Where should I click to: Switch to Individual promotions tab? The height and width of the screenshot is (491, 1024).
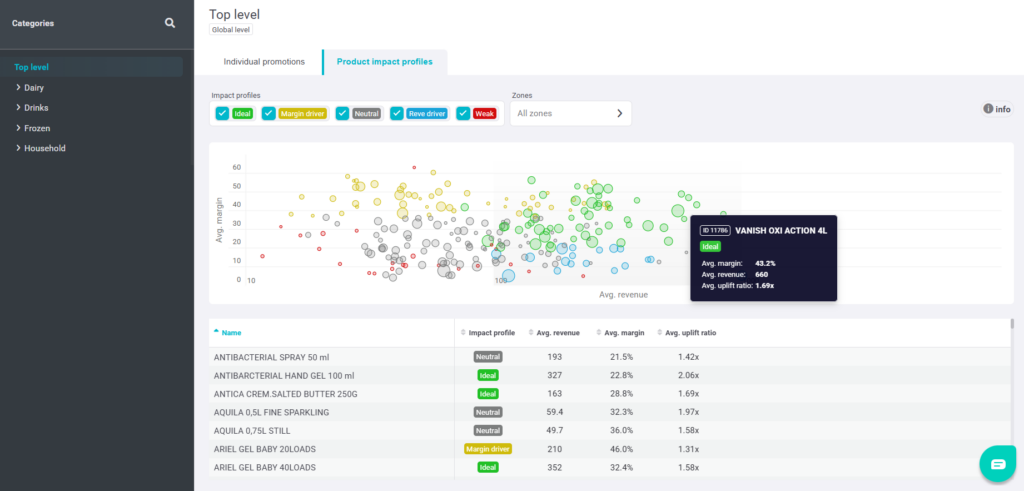(264, 62)
